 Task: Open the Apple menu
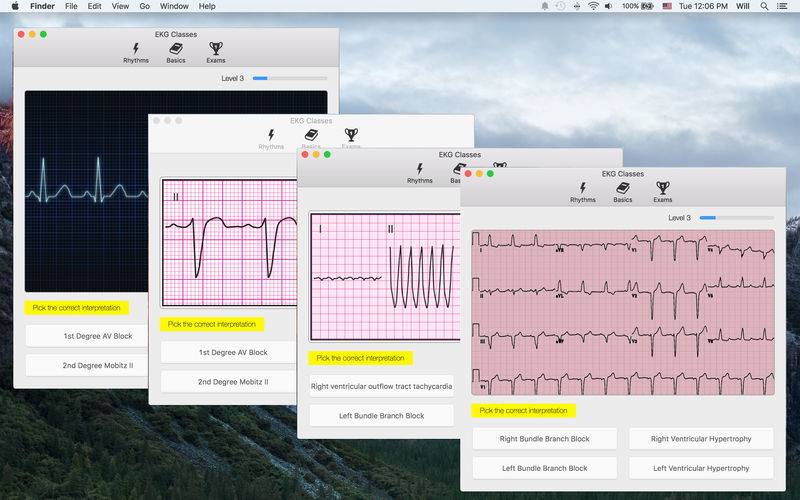(x=15, y=6)
